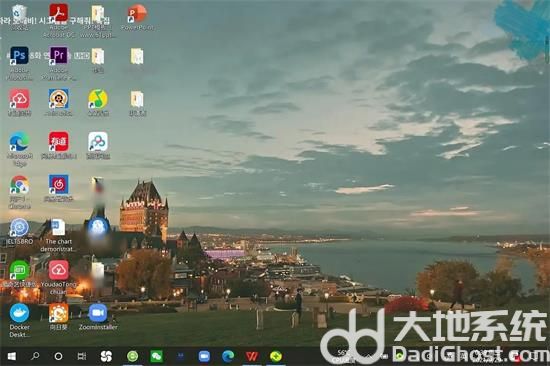Image resolution: width=550 pixels, height=366 pixels.
Task: Open the folder right of QQ Music
Action: click(137, 99)
